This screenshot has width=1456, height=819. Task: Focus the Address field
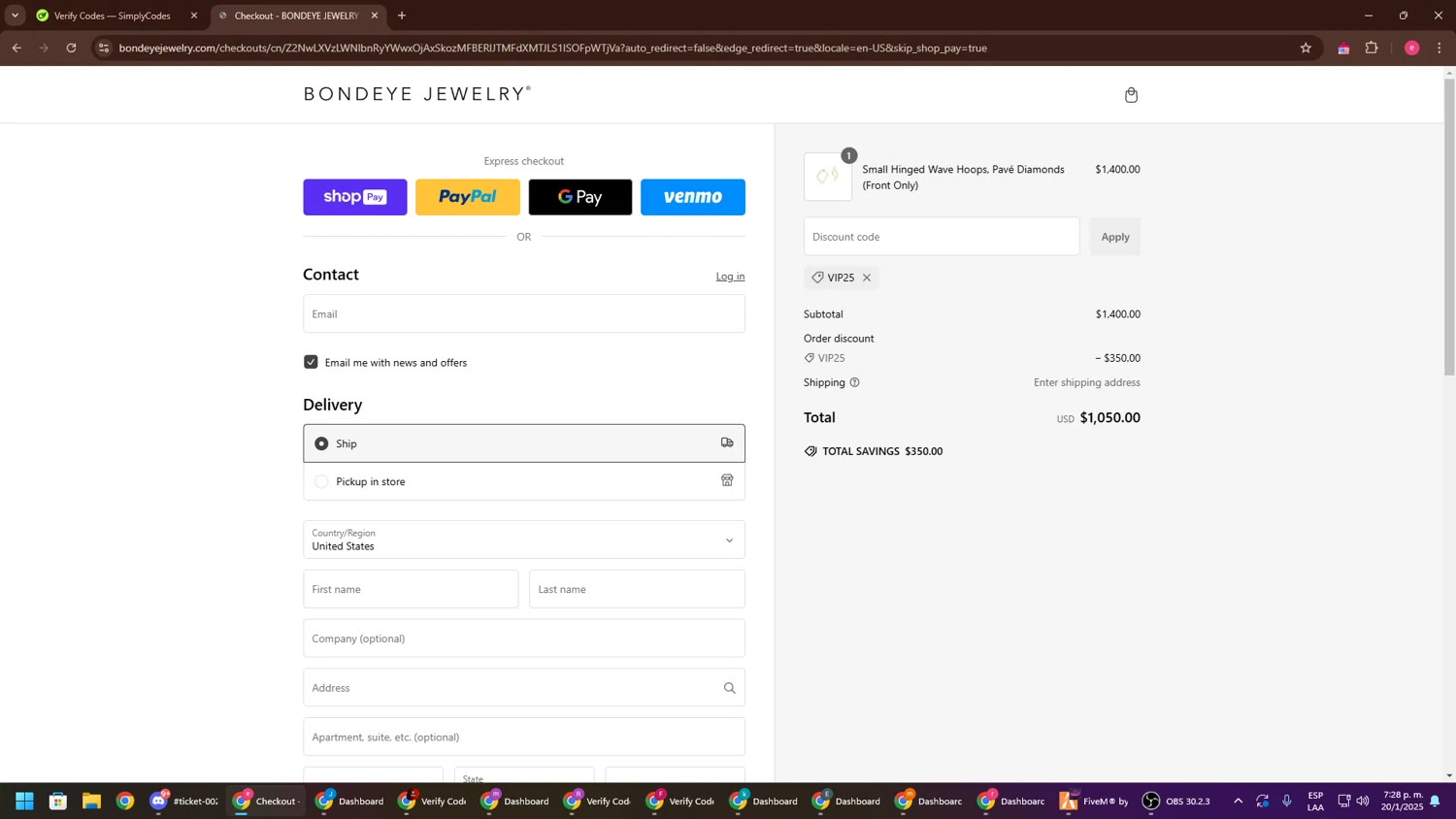pos(524,688)
